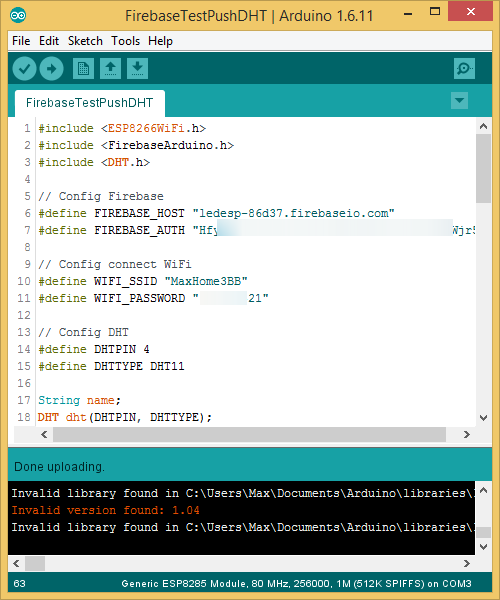
Task: Click the console scroll-up arrow
Action: click(484, 490)
